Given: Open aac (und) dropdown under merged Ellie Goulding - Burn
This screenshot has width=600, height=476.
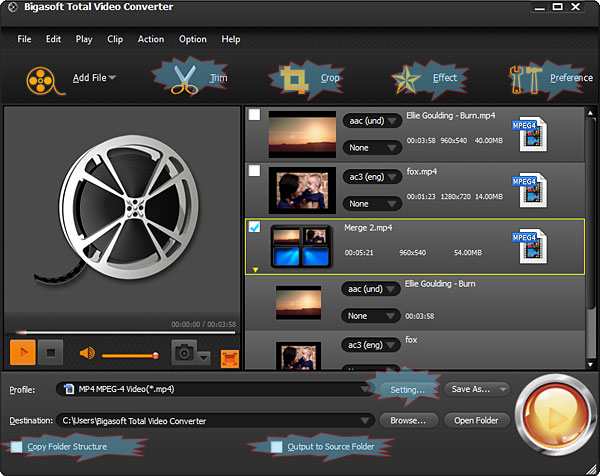Looking at the screenshot, I should (x=370, y=289).
